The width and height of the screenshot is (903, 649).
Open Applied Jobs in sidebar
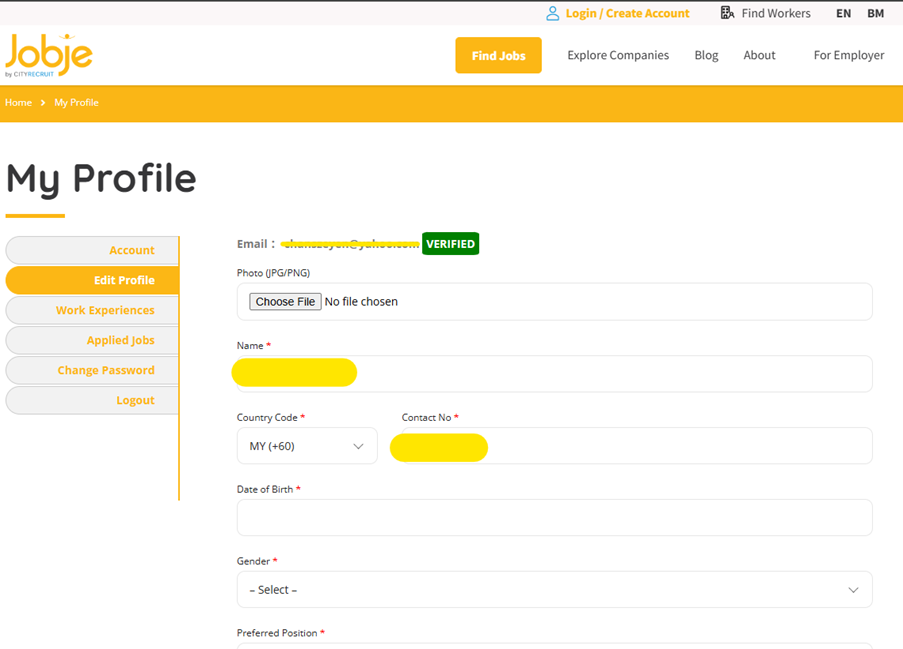(93, 340)
